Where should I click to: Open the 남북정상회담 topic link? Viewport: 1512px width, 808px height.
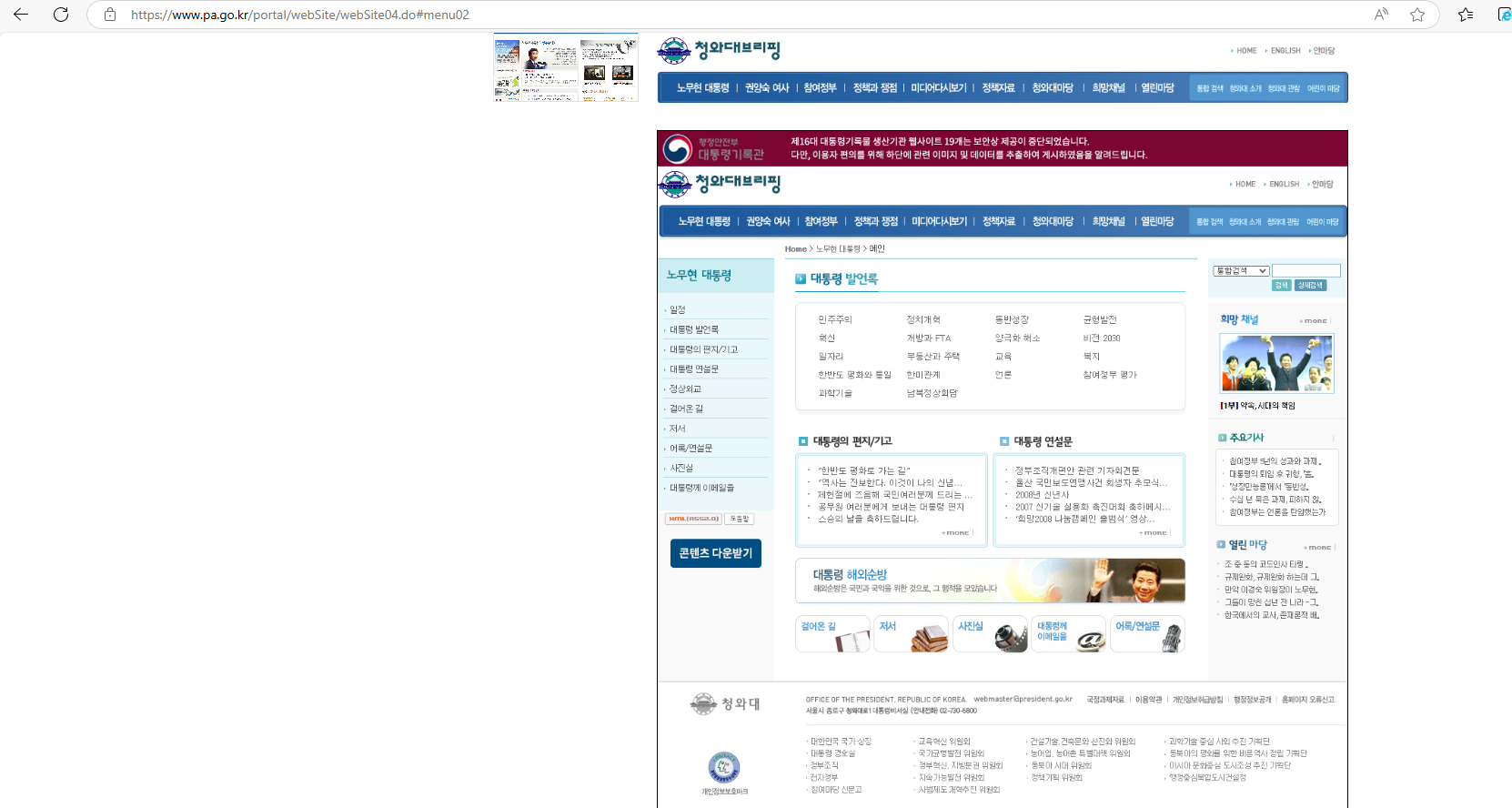pos(932,394)
